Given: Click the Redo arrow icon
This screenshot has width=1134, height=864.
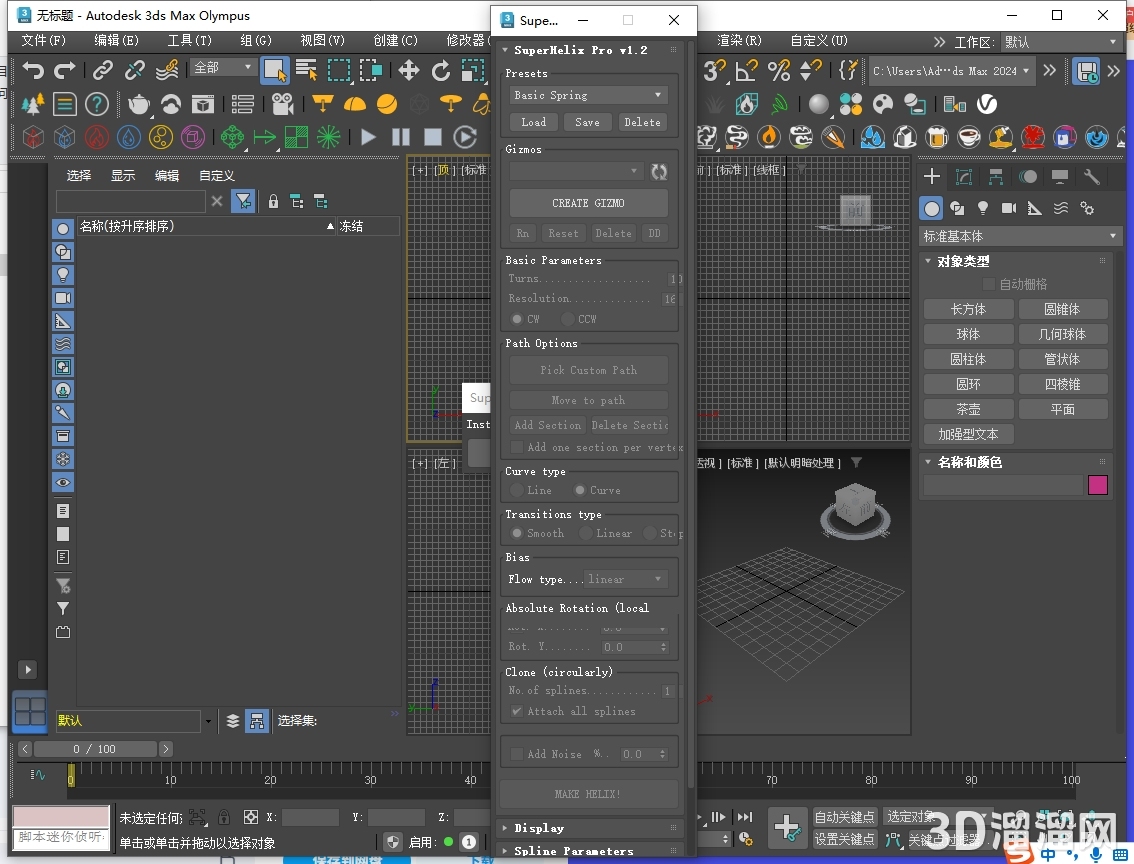Looking at the screenshot, I should click(65, 70).
